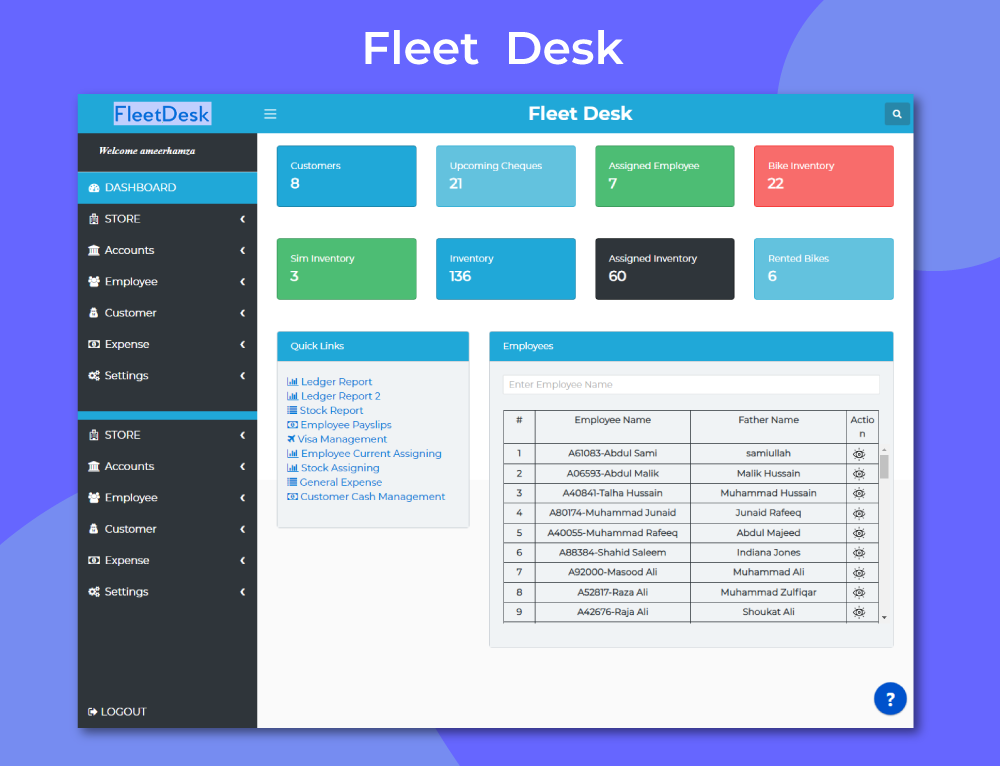Expand the upper Employee menu chevron
Image resolution: width=1000 pixels, height=766 pixels.
coord(242,281)
